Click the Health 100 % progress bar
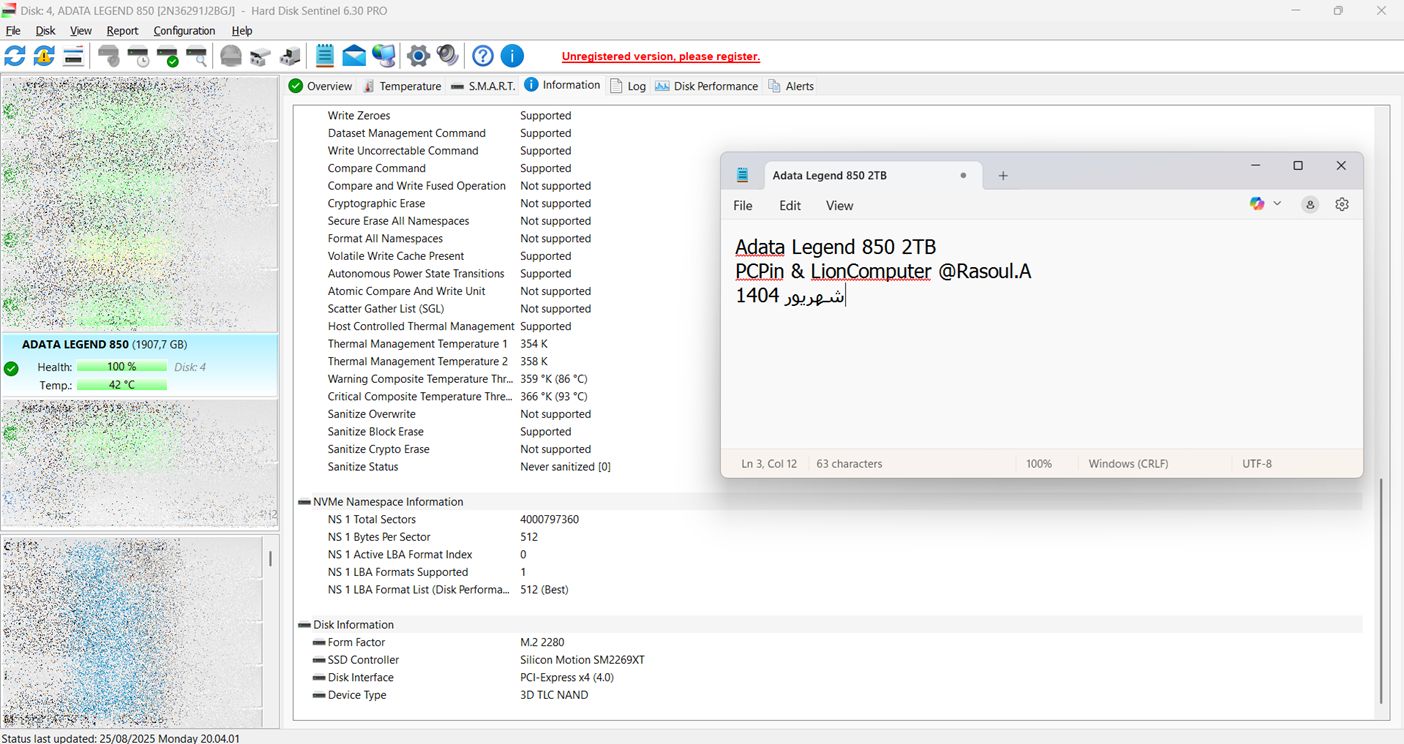 click(x=122, y=367)
